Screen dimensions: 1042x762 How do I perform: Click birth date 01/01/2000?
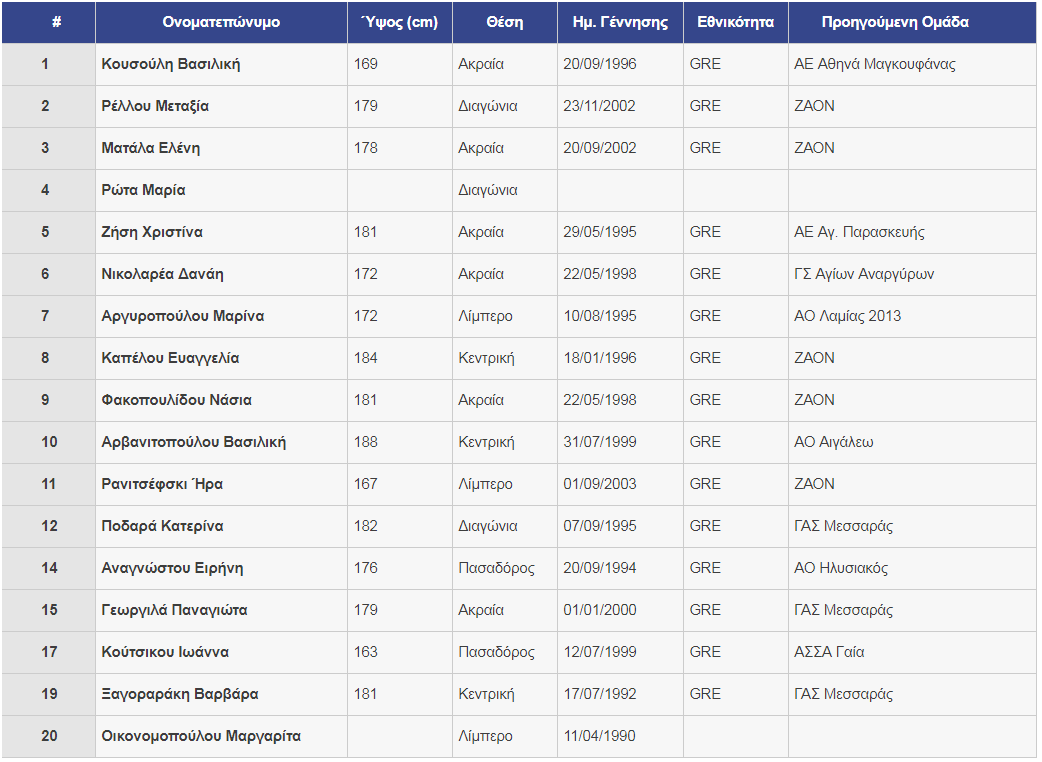599,610
